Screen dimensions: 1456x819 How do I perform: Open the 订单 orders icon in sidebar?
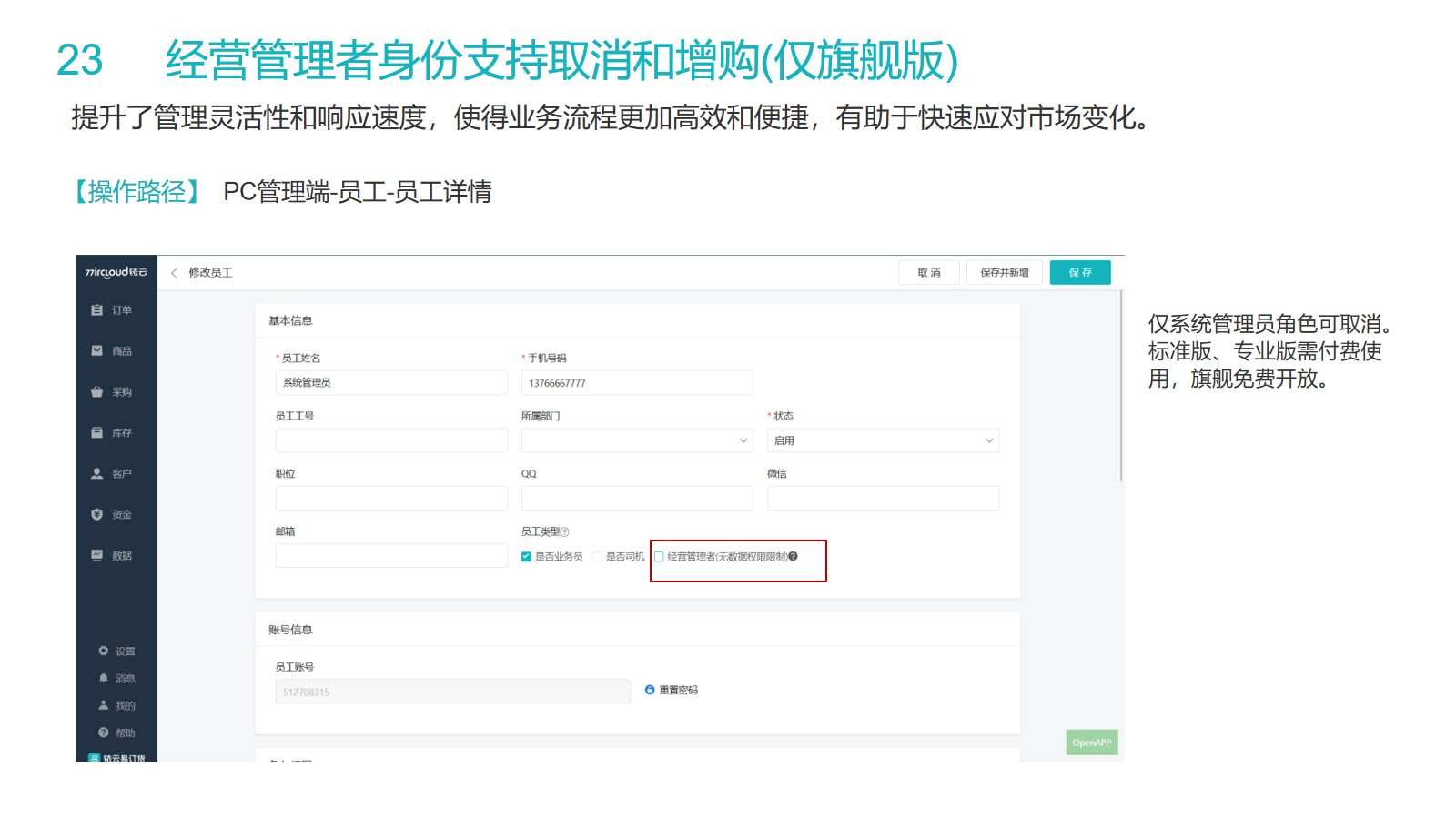[96, 310]
